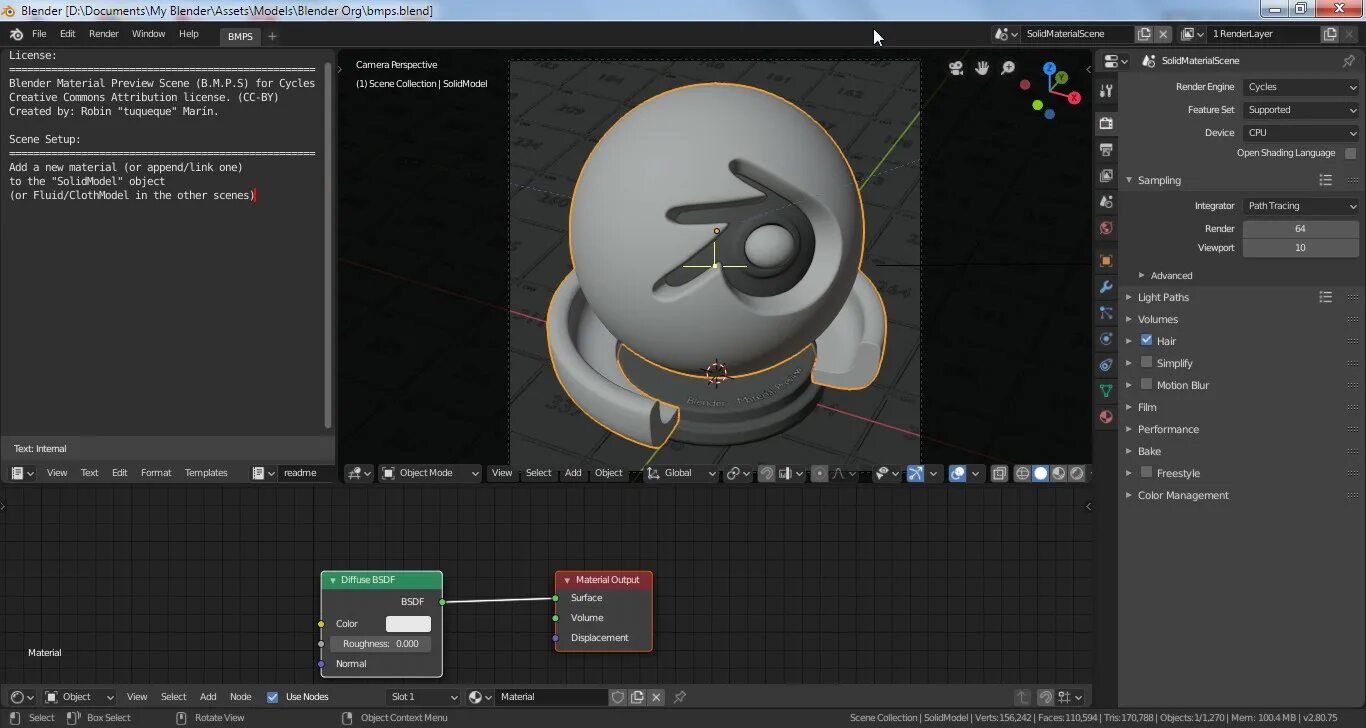The height and width of the screenshot is (728, 1366).
Task: Switch to rendered viewport shading
Action: click(1076, 473)
